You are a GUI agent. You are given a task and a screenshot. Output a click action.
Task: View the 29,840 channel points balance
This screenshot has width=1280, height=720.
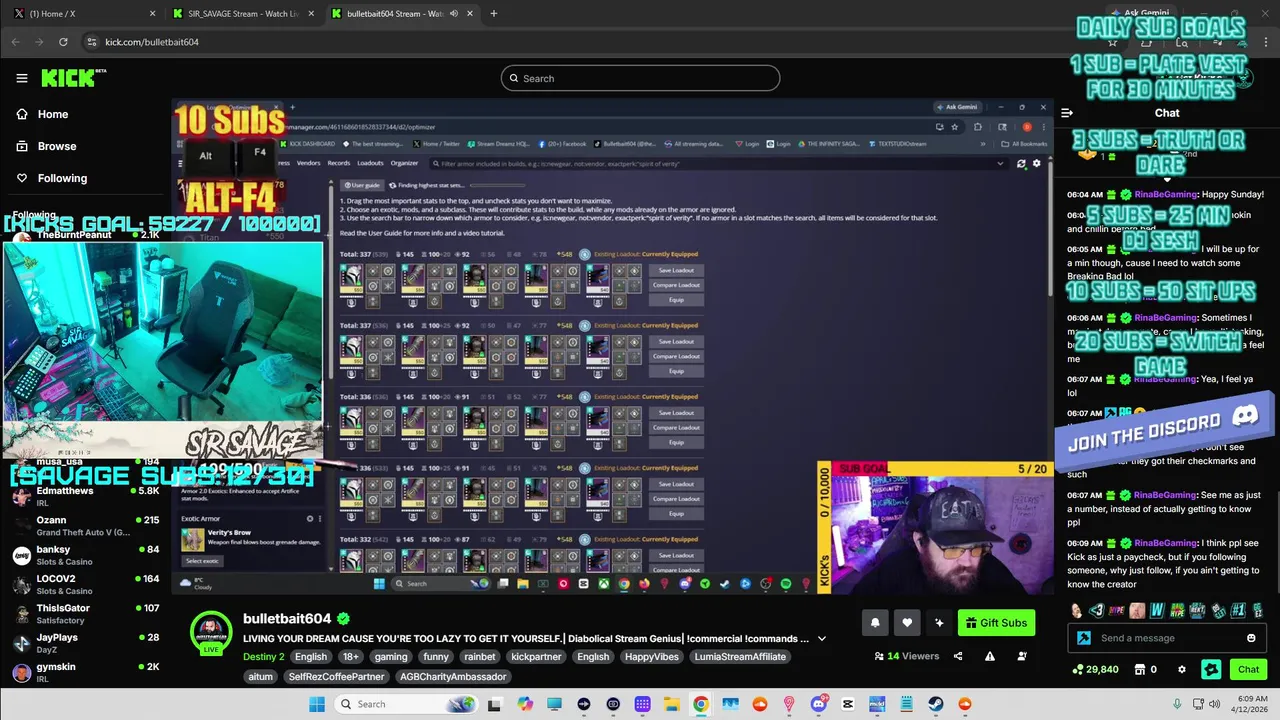click(1096, 669)
